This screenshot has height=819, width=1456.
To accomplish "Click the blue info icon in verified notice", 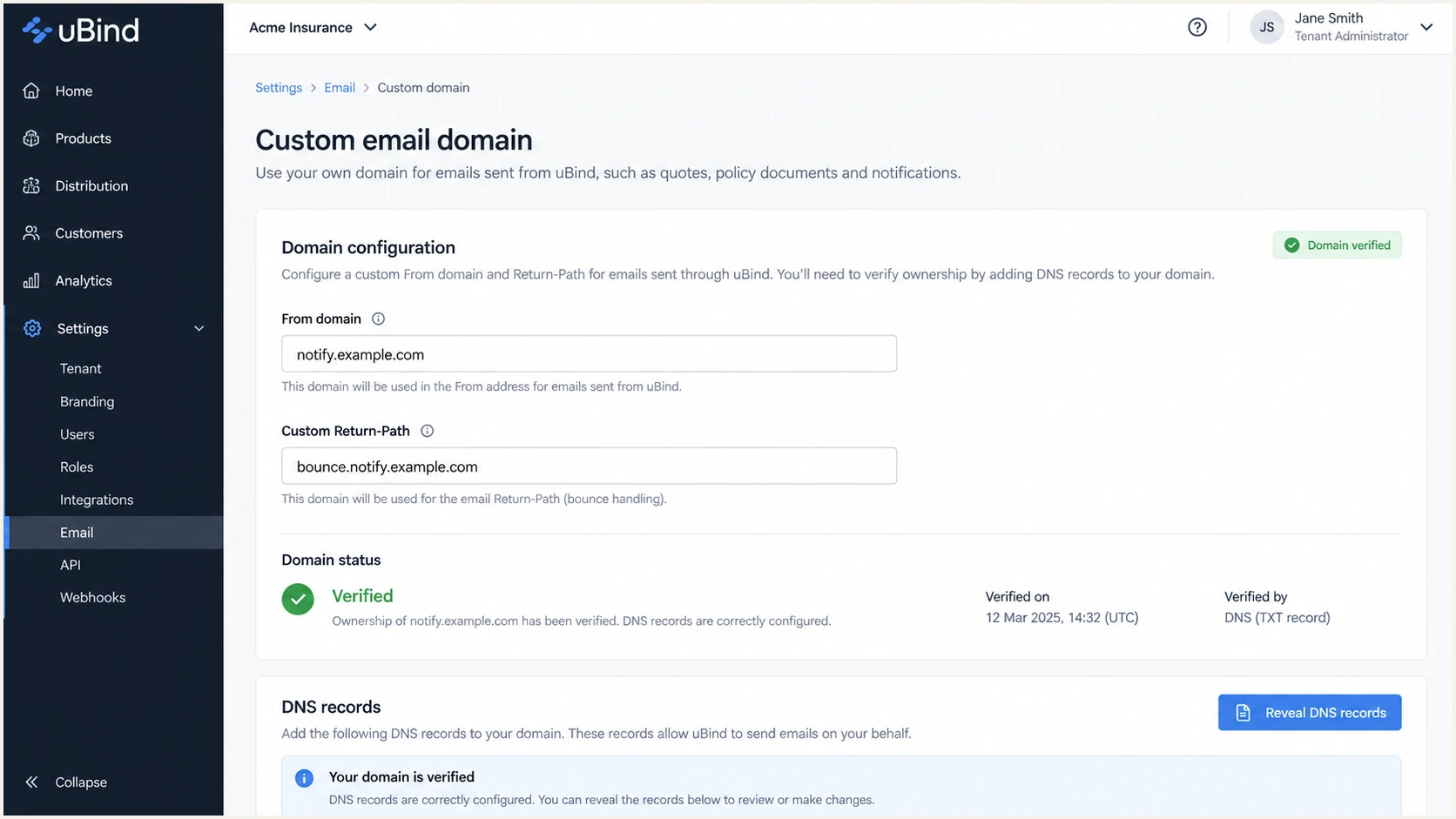I will (304, 778).
